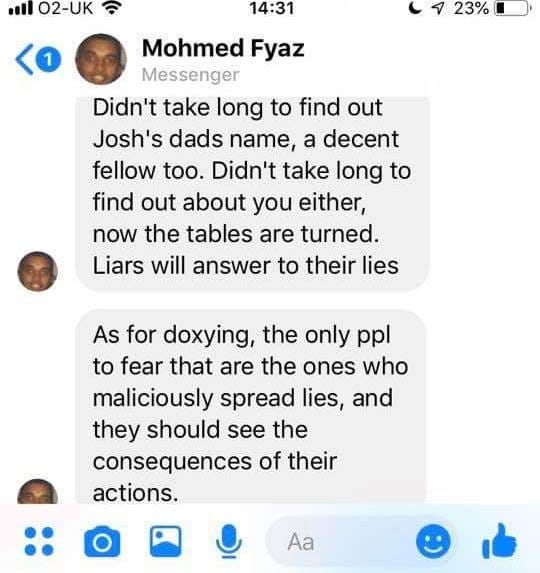Tap the Wi-Fi status icon
Screen dimensions: 540x573
[x=111, y=8]
